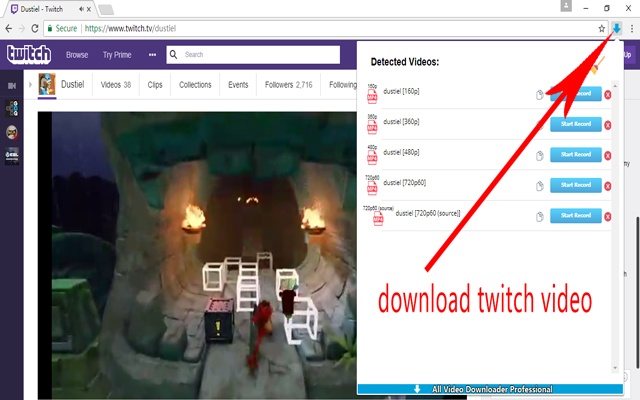Select dustiel [160p] video entry

point(401,91)
